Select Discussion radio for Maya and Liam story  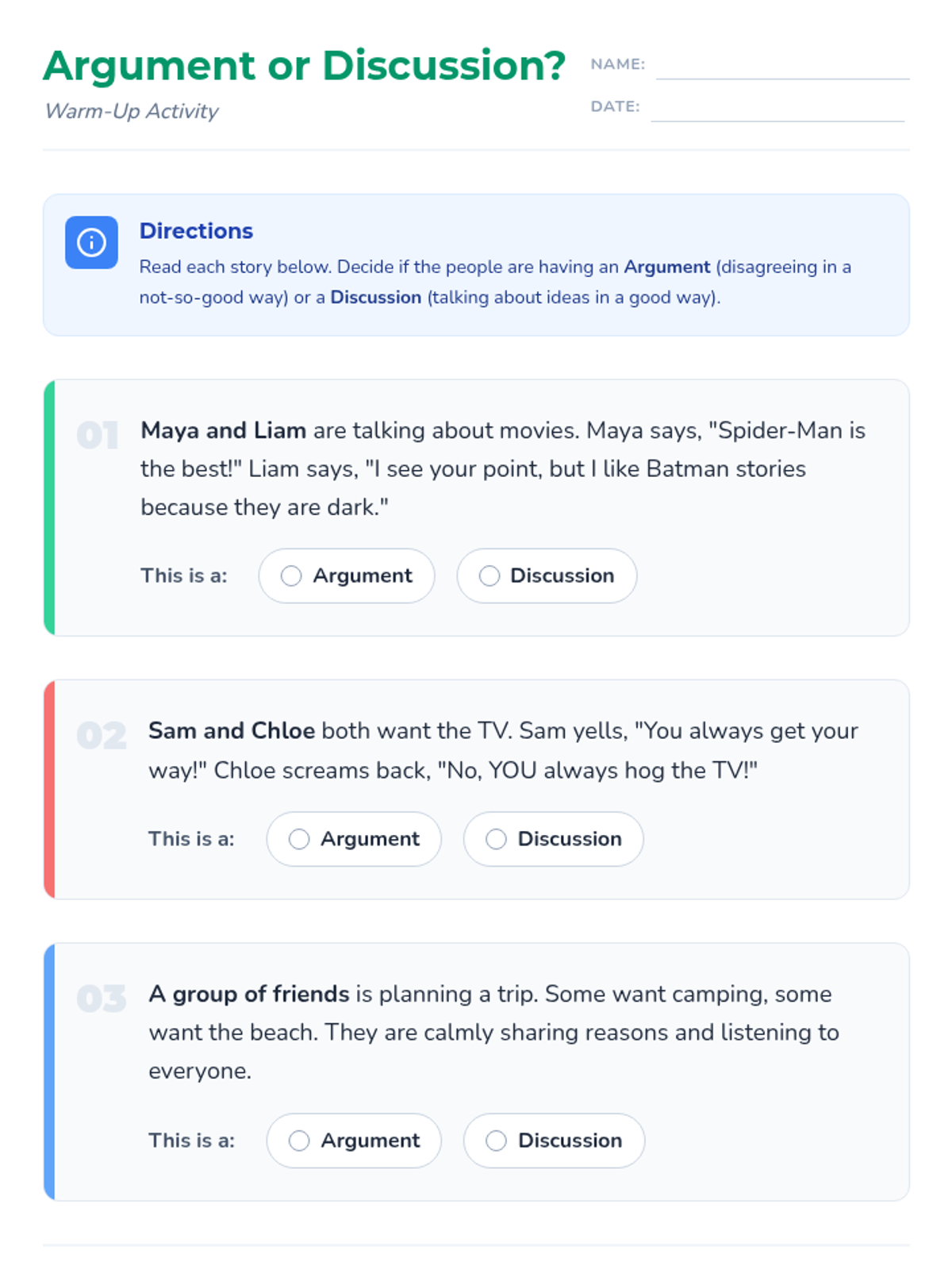(547, 575)
